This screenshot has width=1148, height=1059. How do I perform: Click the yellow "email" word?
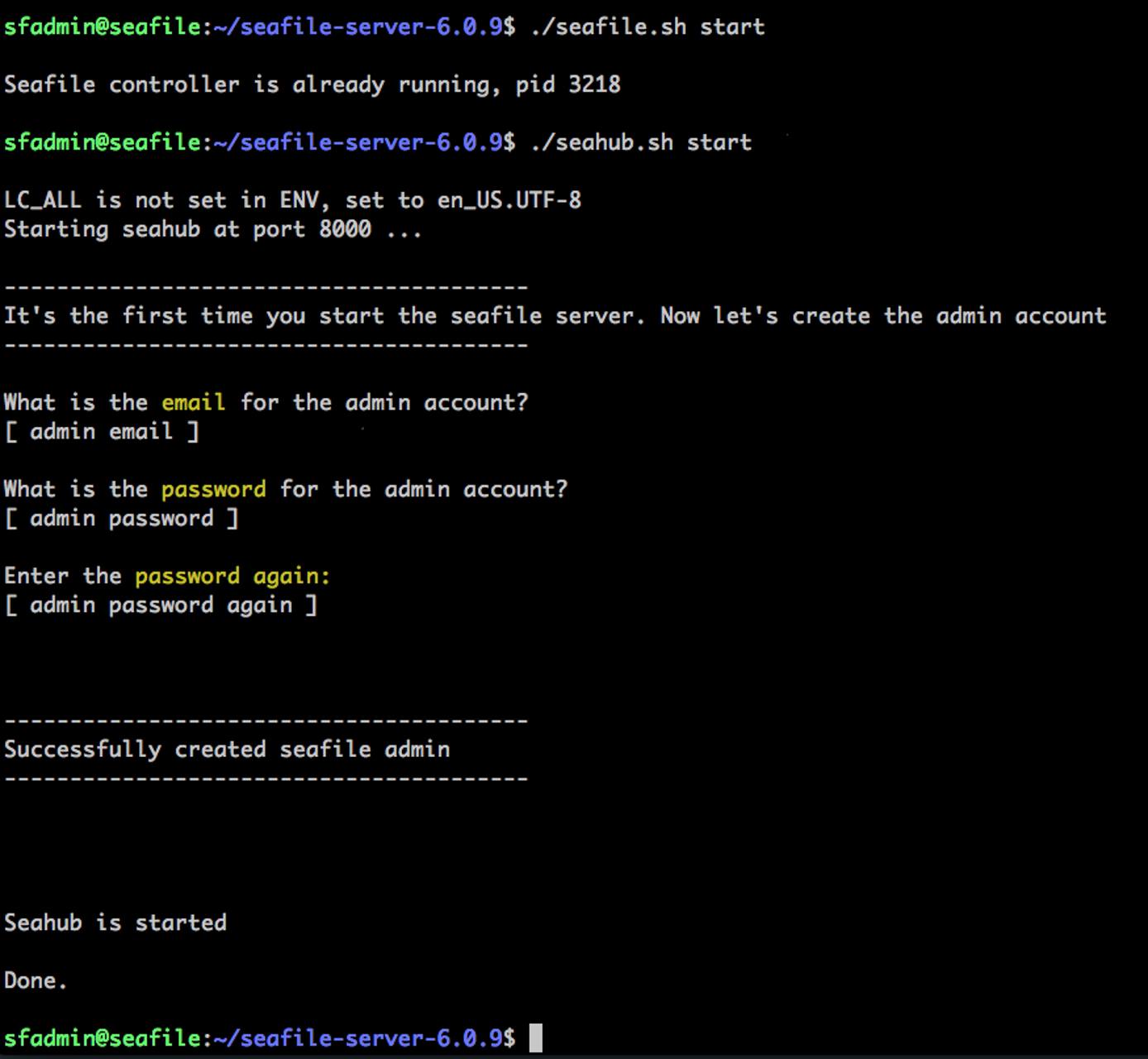[x=193, y=402]
